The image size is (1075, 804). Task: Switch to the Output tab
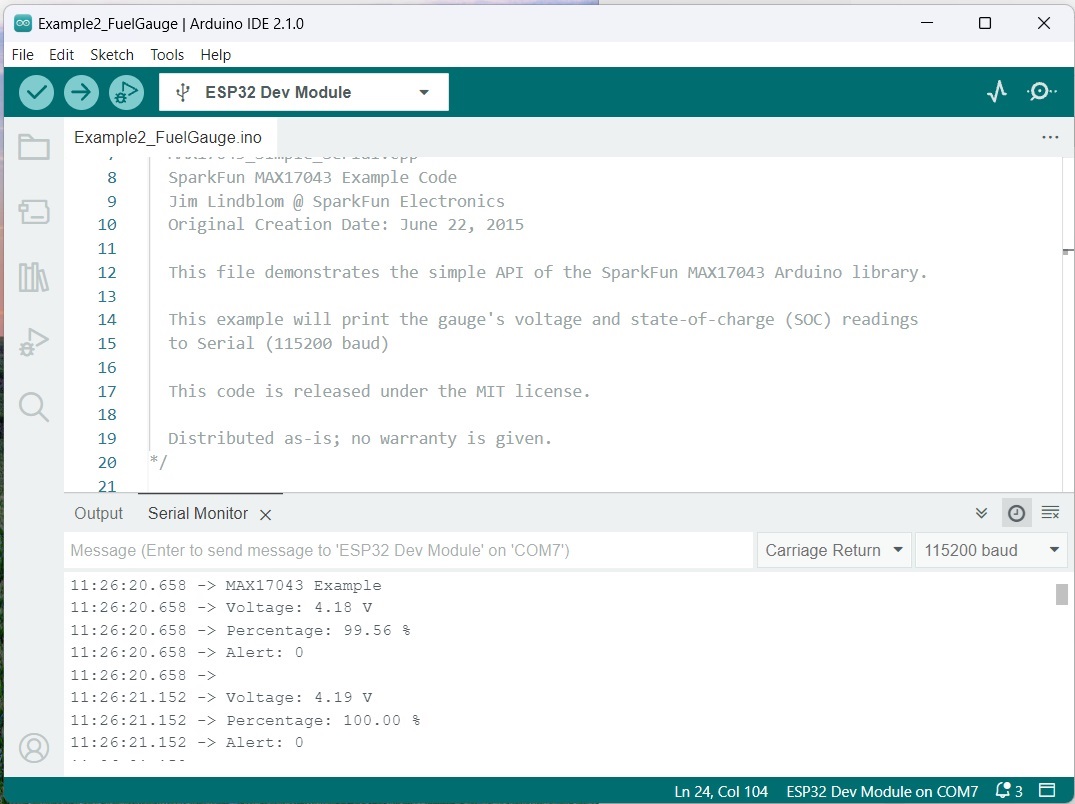99,513
